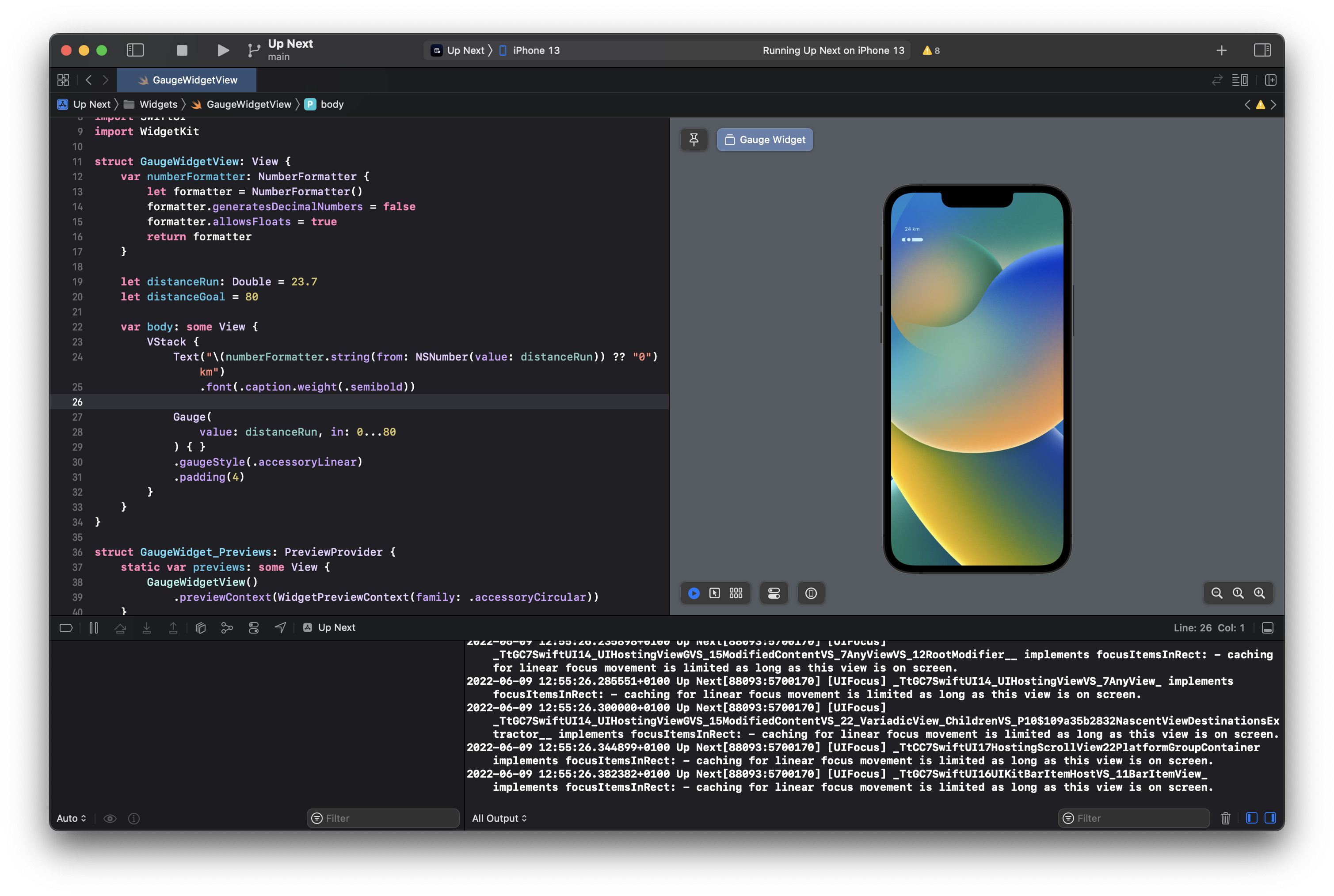Switch to selectable preview mode

(x=714, y=593)
